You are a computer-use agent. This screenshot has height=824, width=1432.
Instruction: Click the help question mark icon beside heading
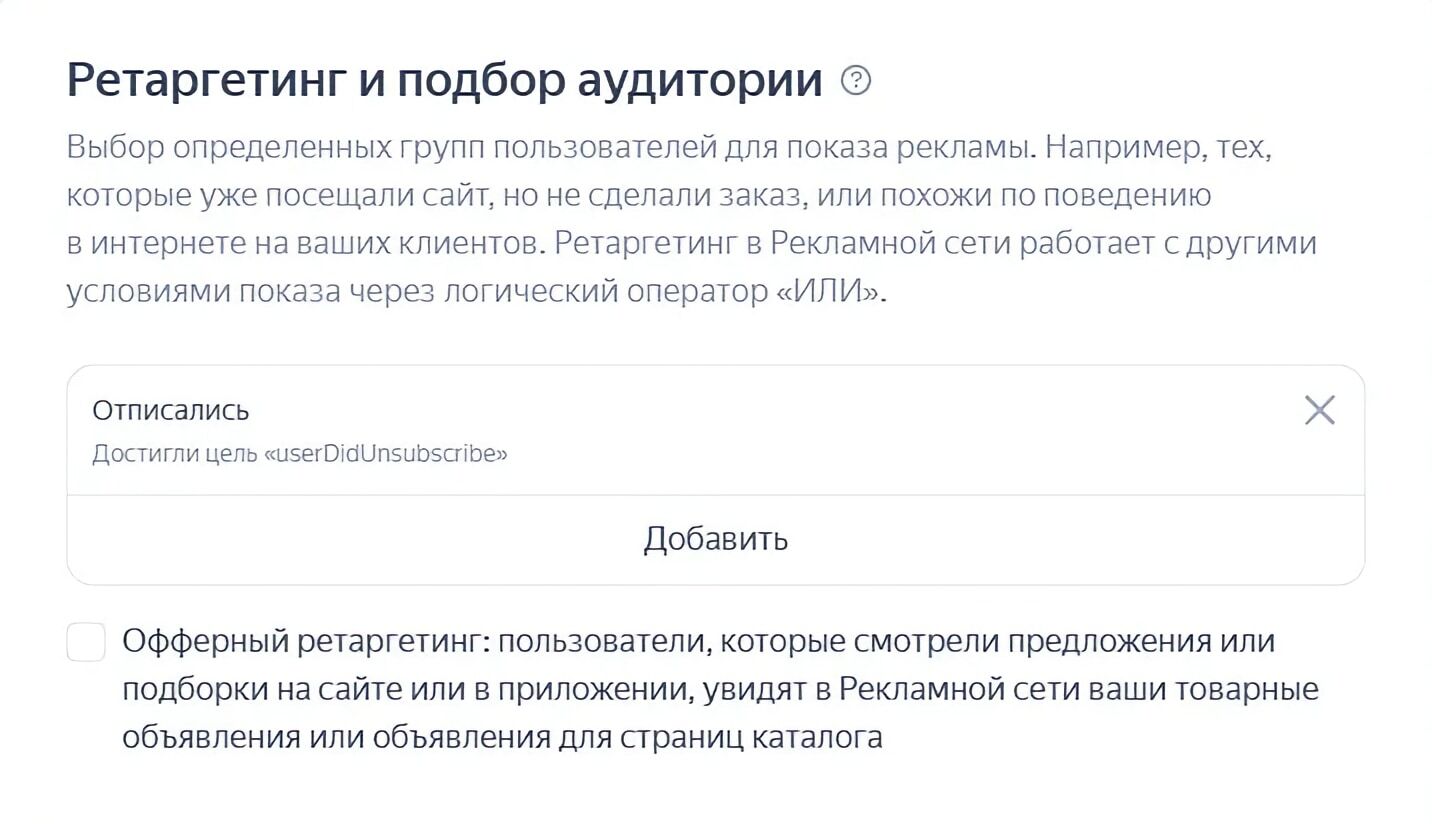(x=856, y=80)
